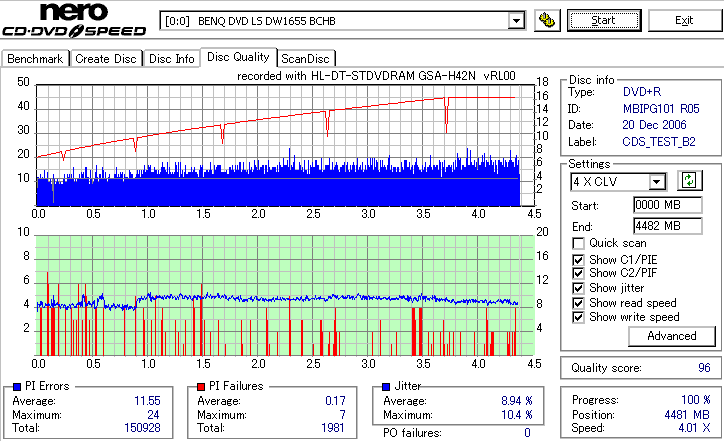
Task: Click the PI Errors maximum 24
Action: pyautogui.click(x=153, y=415)
